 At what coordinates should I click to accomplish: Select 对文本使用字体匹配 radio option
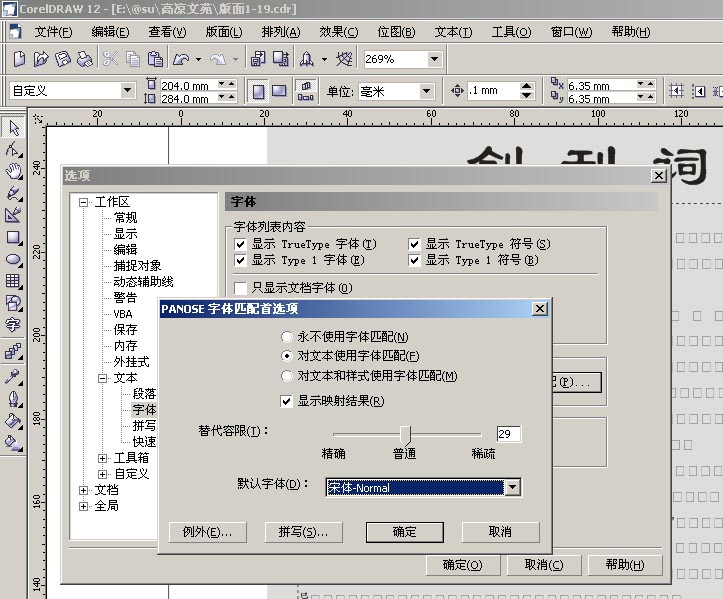click(287, 356)
